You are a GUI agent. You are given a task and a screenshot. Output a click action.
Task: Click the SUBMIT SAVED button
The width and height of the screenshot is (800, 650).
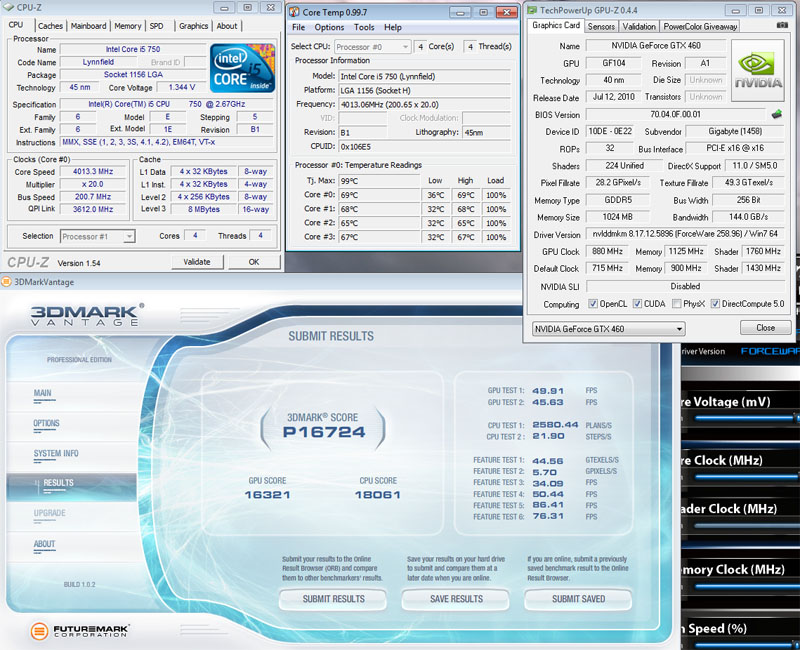coord(578,599)
